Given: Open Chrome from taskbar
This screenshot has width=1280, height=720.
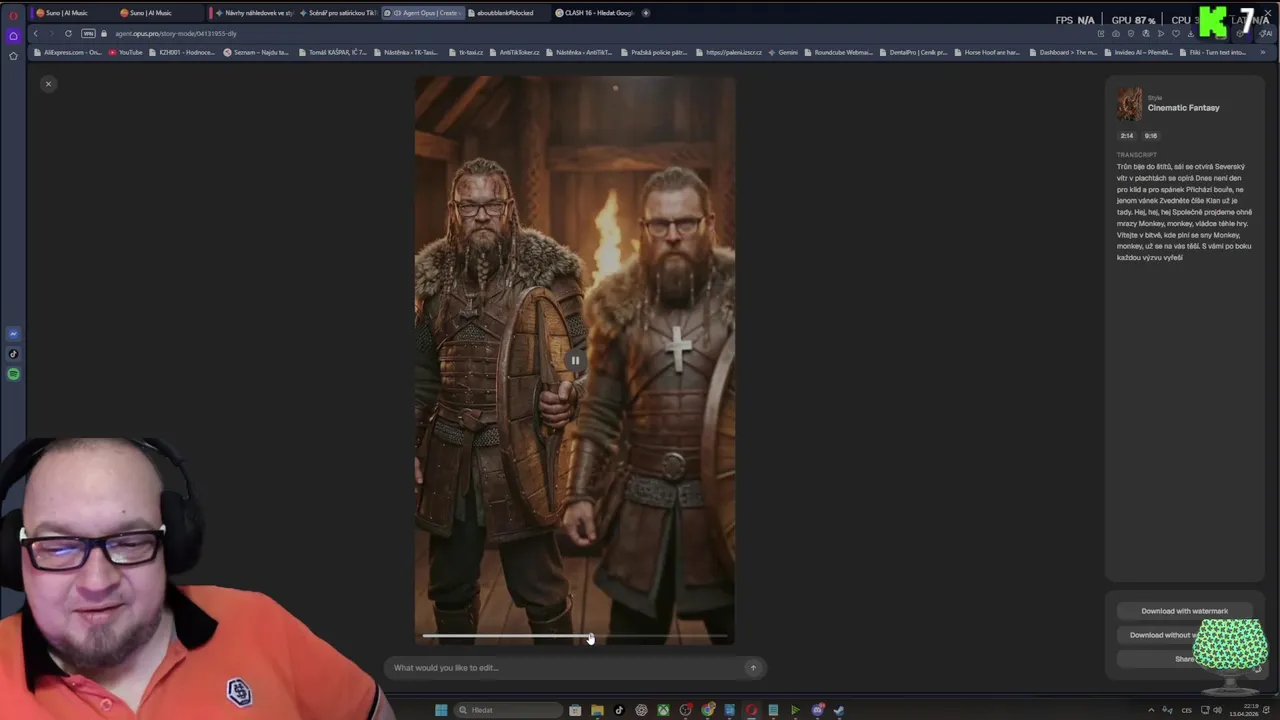Looking at the screenshot, I should pos(708,710).
